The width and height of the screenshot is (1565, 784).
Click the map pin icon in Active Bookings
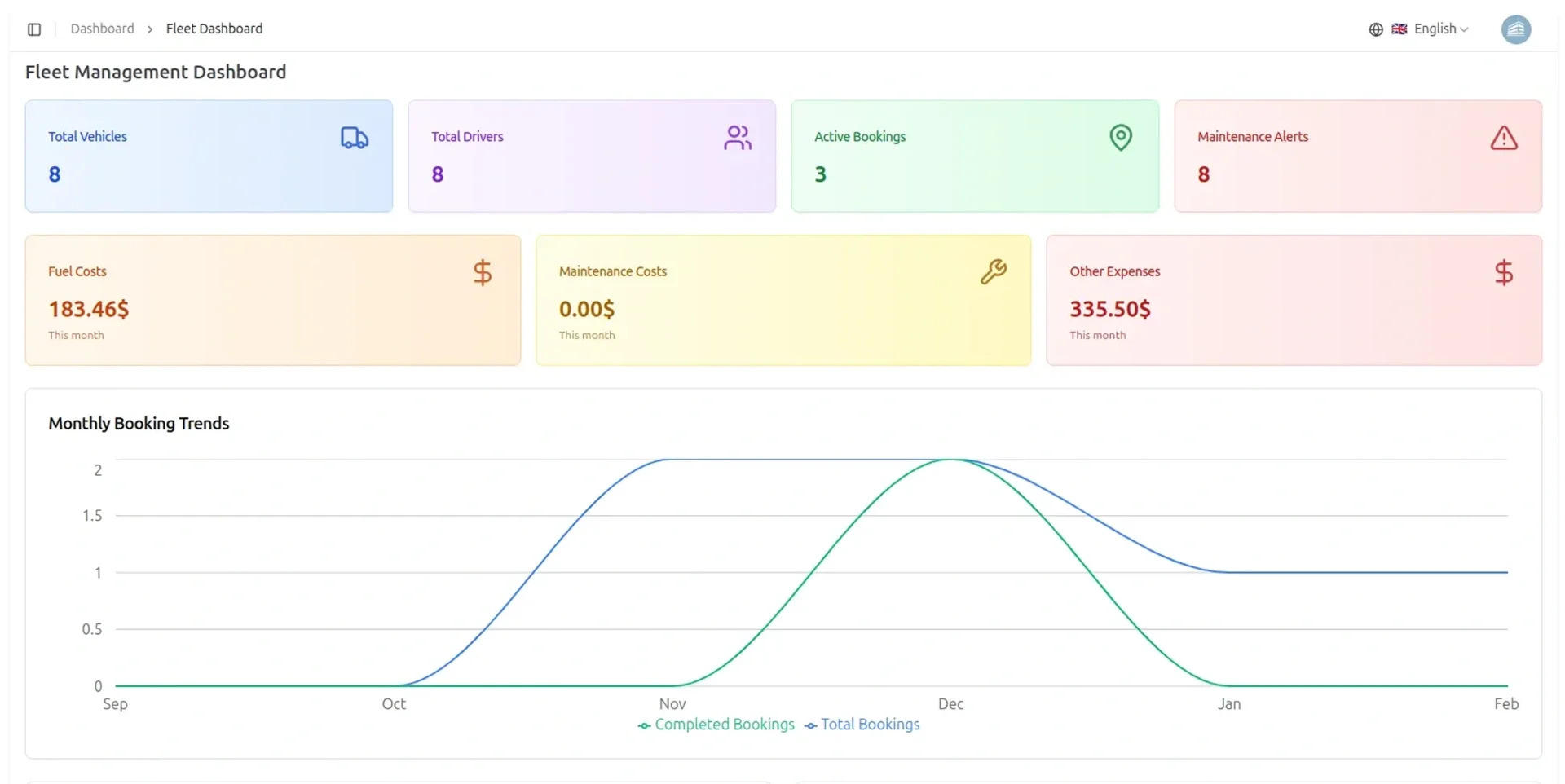tap(1121, 138)
